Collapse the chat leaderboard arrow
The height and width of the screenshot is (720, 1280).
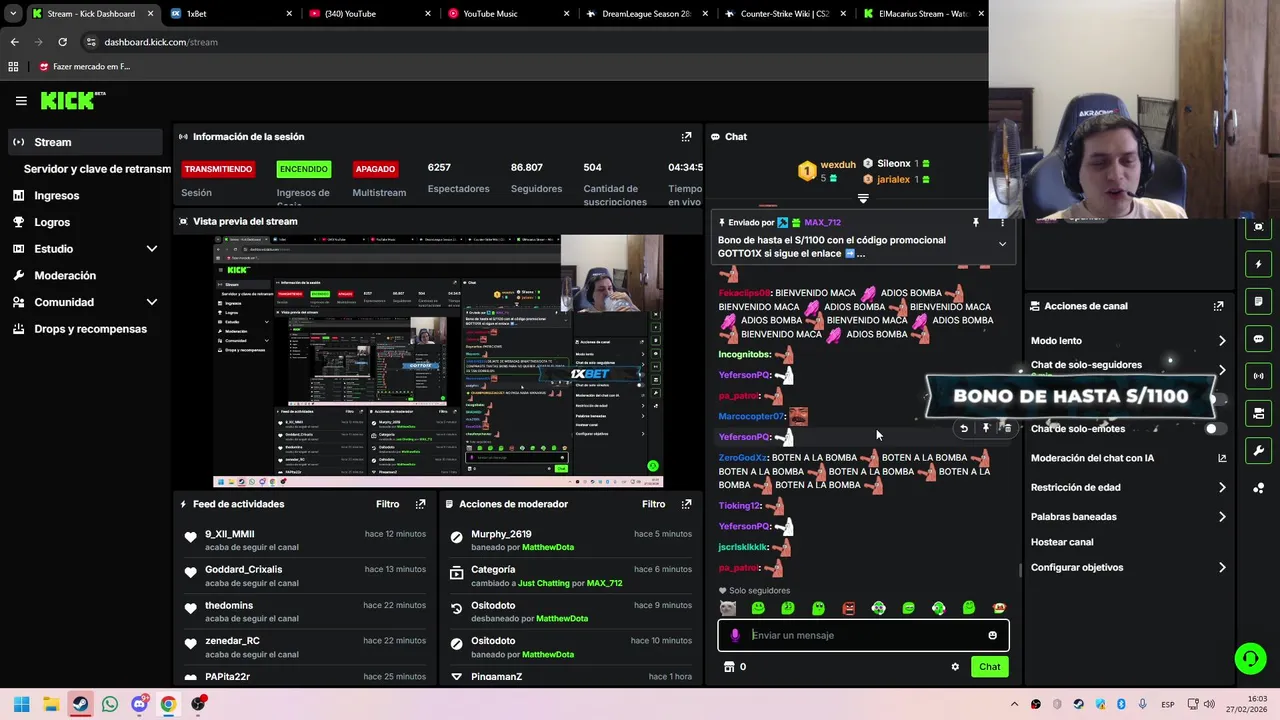863,198
